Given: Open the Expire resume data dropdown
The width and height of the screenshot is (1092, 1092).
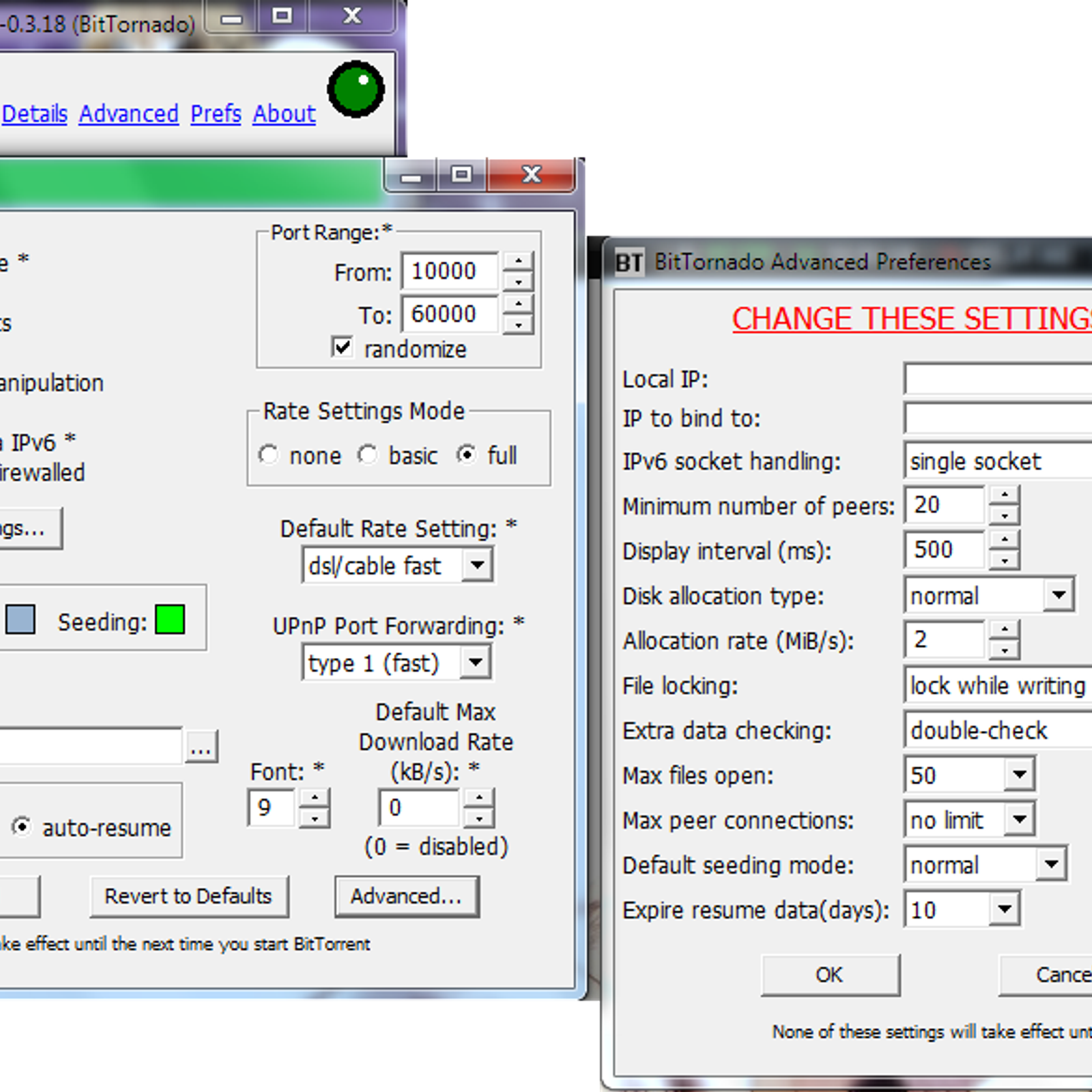Looking at the screenshot, I should point(1004,909).
